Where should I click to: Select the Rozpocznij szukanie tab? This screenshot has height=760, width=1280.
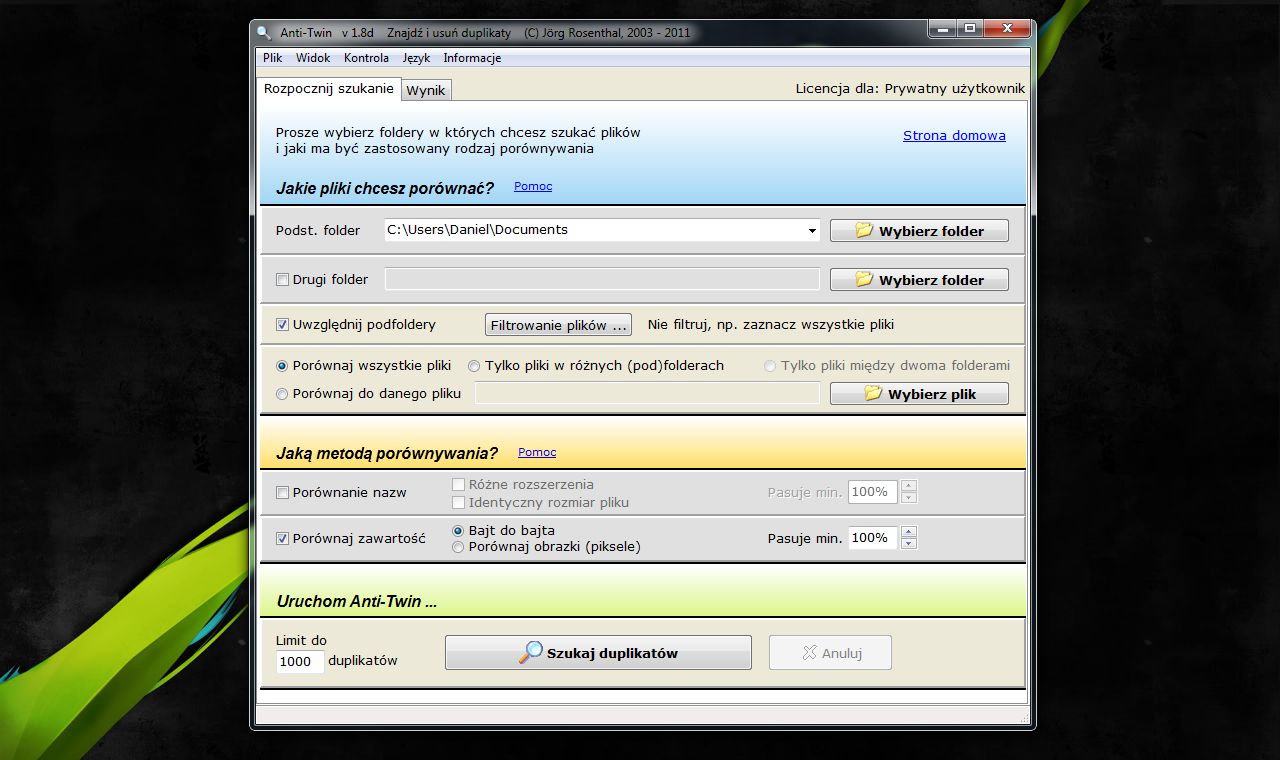tap(329, 88)
